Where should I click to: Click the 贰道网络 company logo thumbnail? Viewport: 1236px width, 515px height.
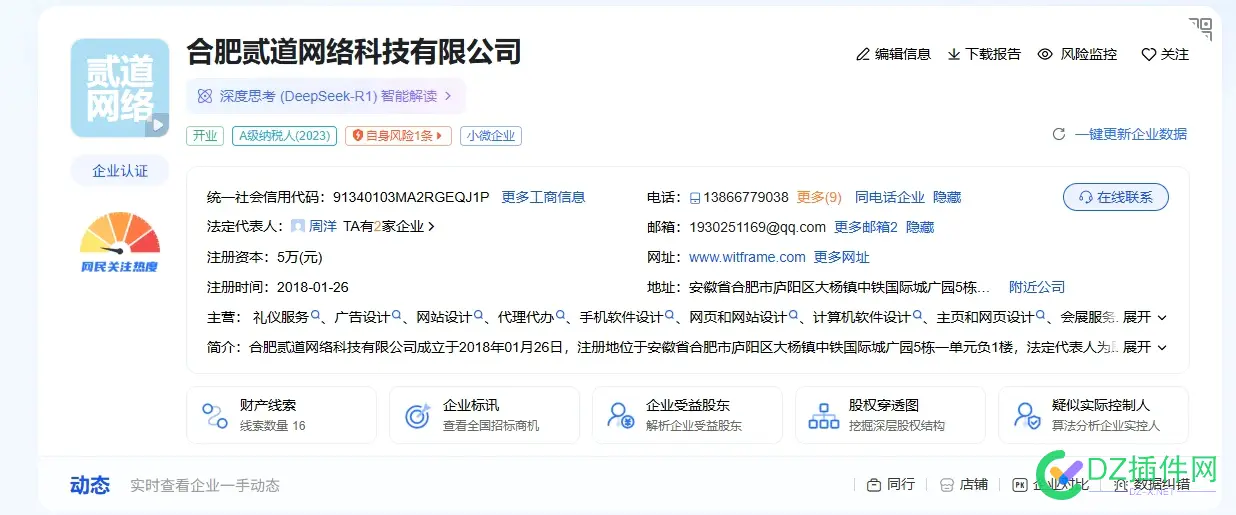(x=120, y=88)
